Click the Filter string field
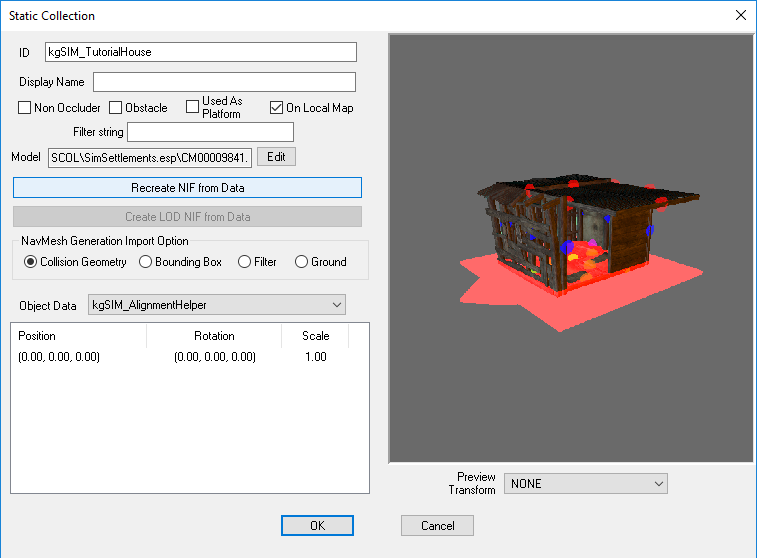757x558 pixels. 210,132
